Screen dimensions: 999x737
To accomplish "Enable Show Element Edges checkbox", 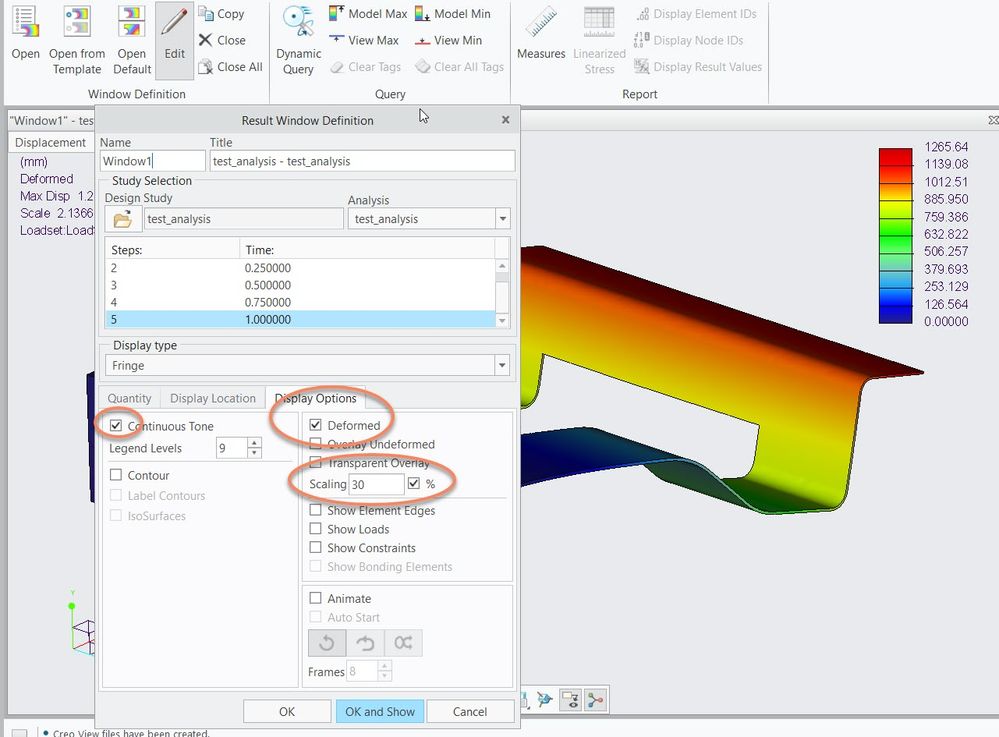I will click(x=316, y=510).
